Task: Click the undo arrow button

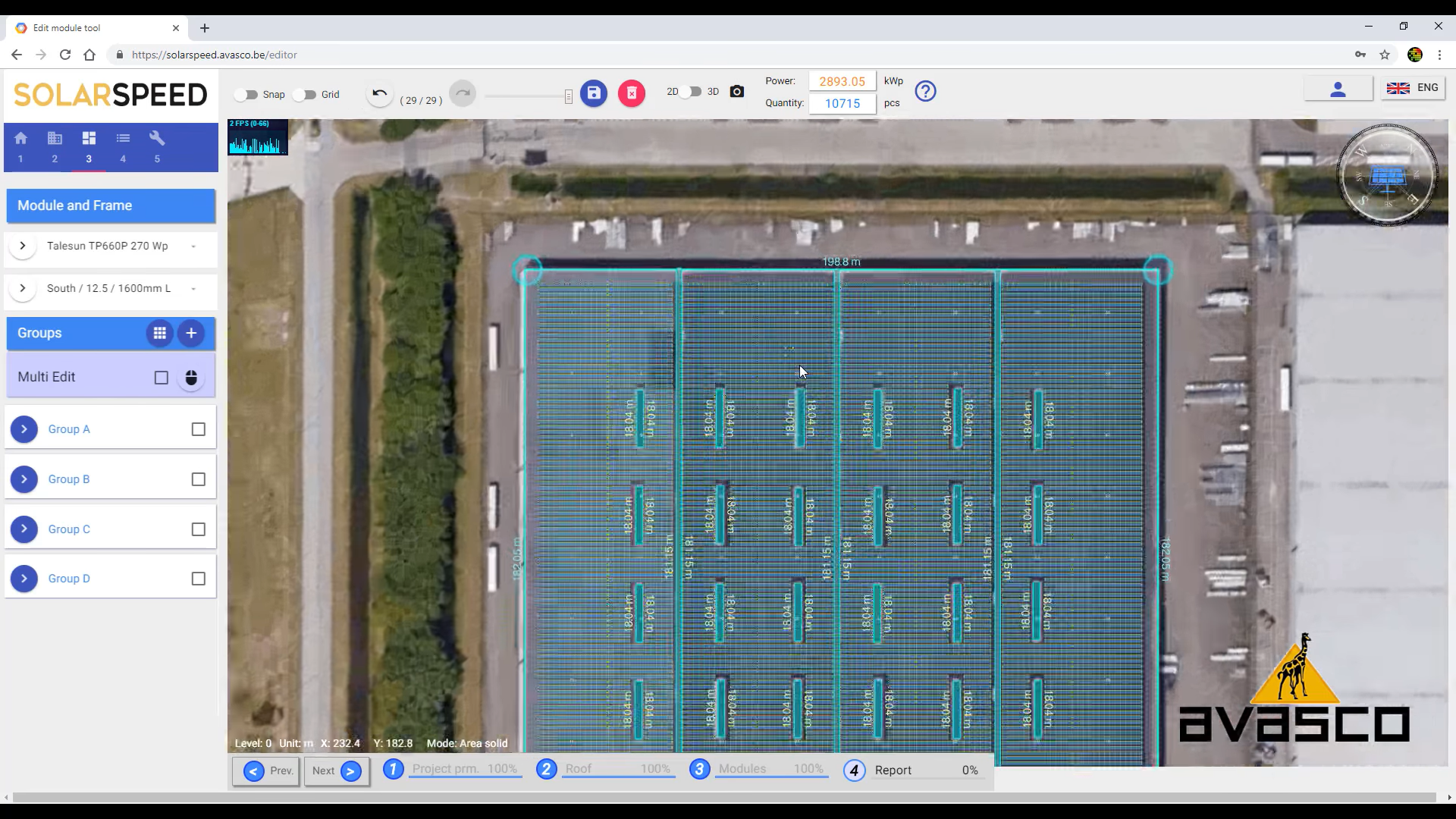Action: pos(380,93)
